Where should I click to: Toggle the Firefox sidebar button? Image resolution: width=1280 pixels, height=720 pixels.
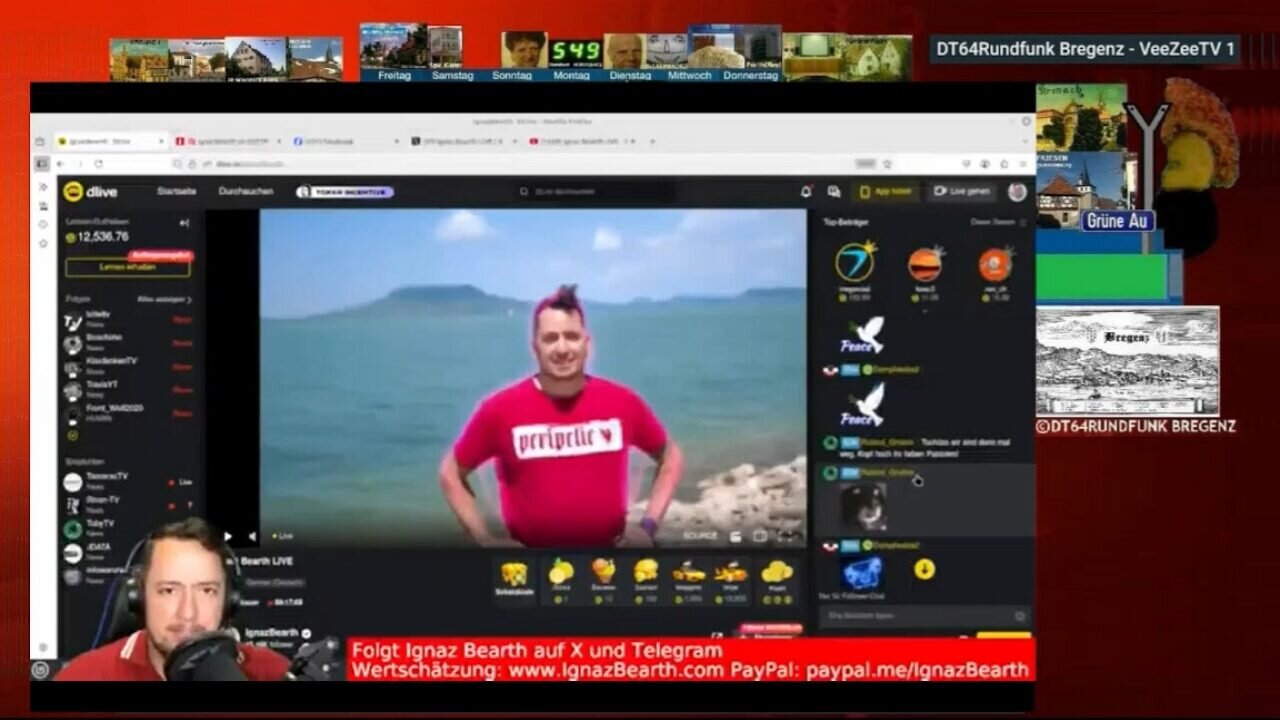click(42, 164)
